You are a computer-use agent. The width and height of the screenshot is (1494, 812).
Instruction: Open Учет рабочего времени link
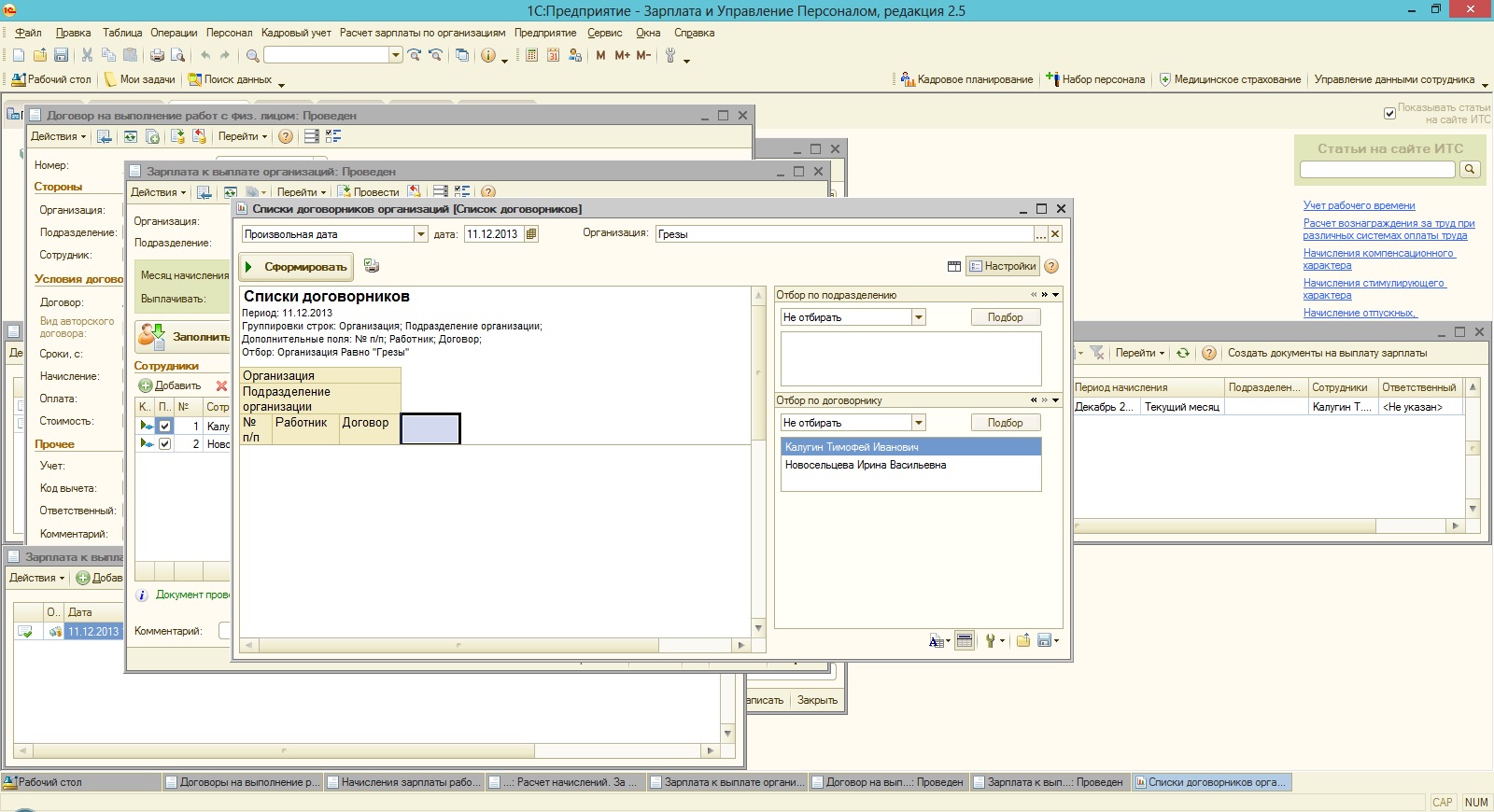1359,205
